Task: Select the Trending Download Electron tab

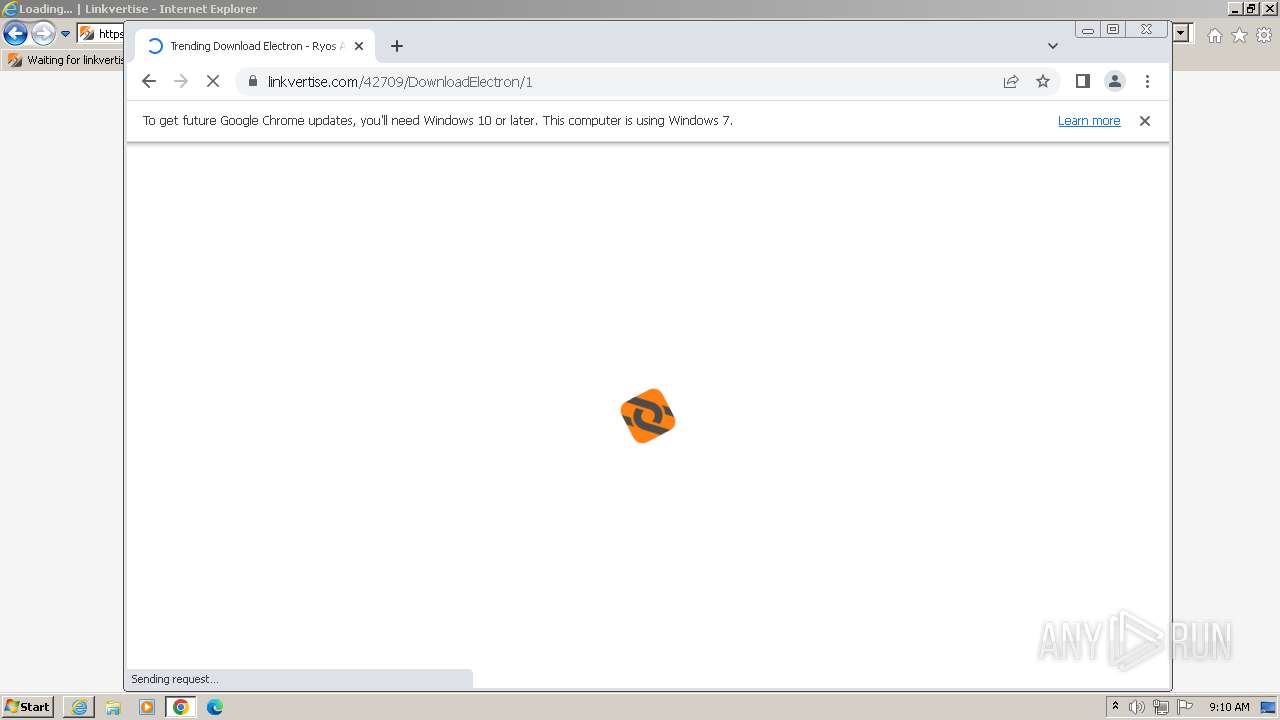Action: pyautogui.click(x=255, y=46)
